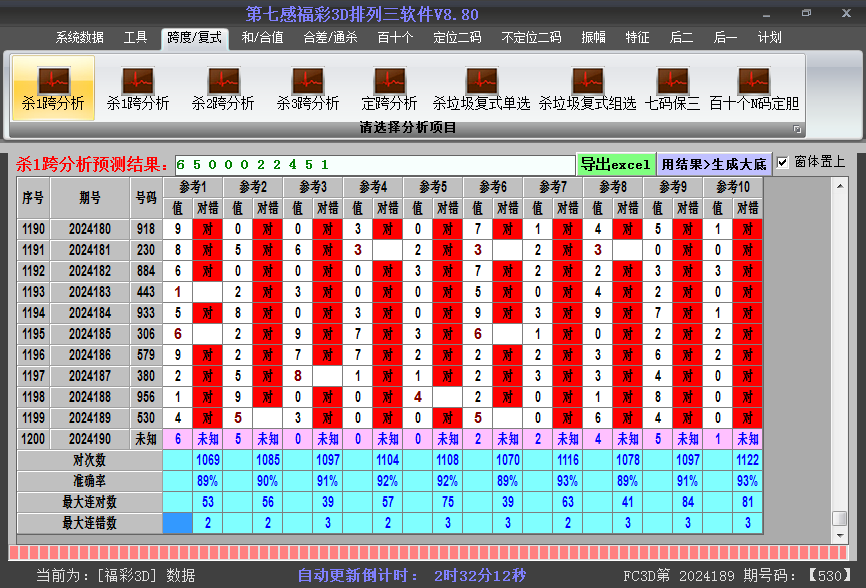This screenshot has width=866, height=588.
Task: Open the 工具 tab
Action: click(x=135, y=38)
